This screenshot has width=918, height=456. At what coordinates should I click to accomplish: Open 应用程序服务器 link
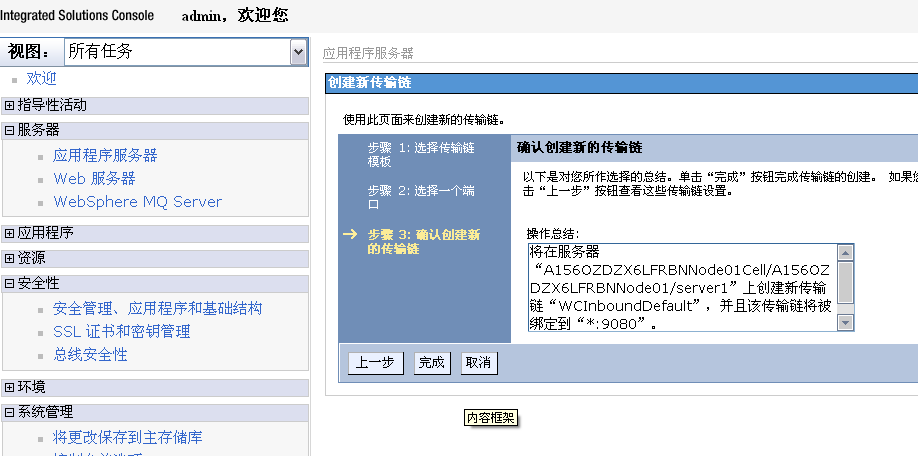point(105,156)
